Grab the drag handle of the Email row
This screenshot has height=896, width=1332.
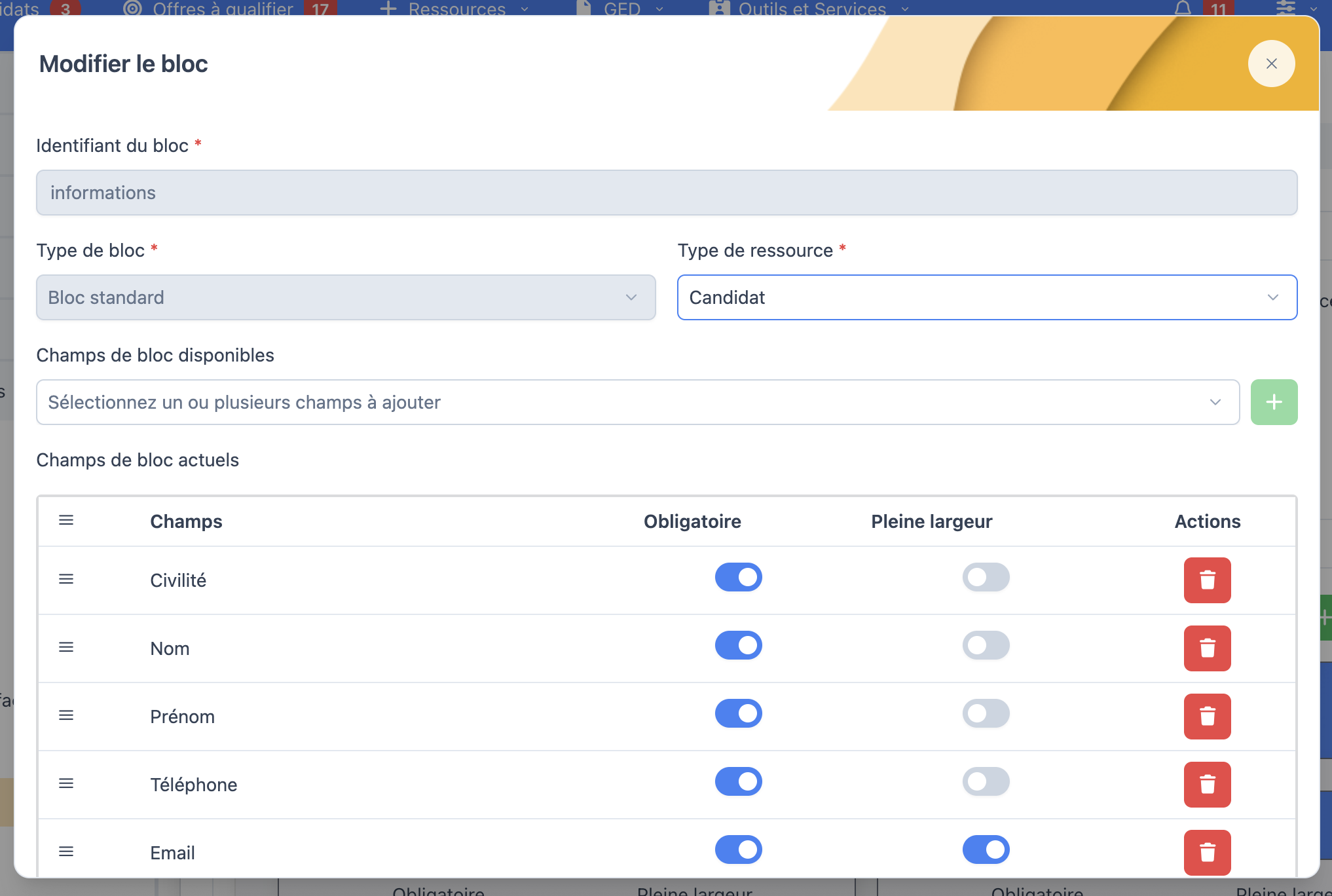coord(66,851)
